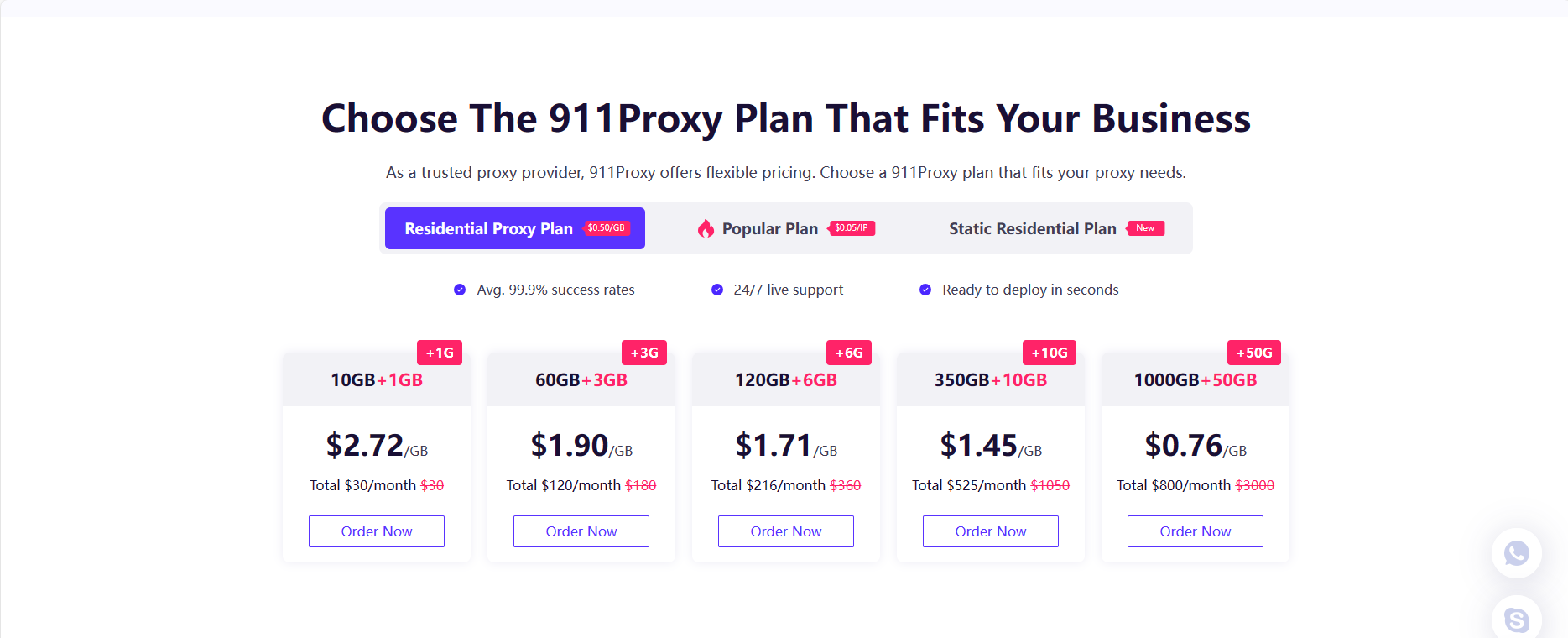Click checkmark beside Ready to deploy
Viewport: 1568px width, 638px height.
click(925, 290)
